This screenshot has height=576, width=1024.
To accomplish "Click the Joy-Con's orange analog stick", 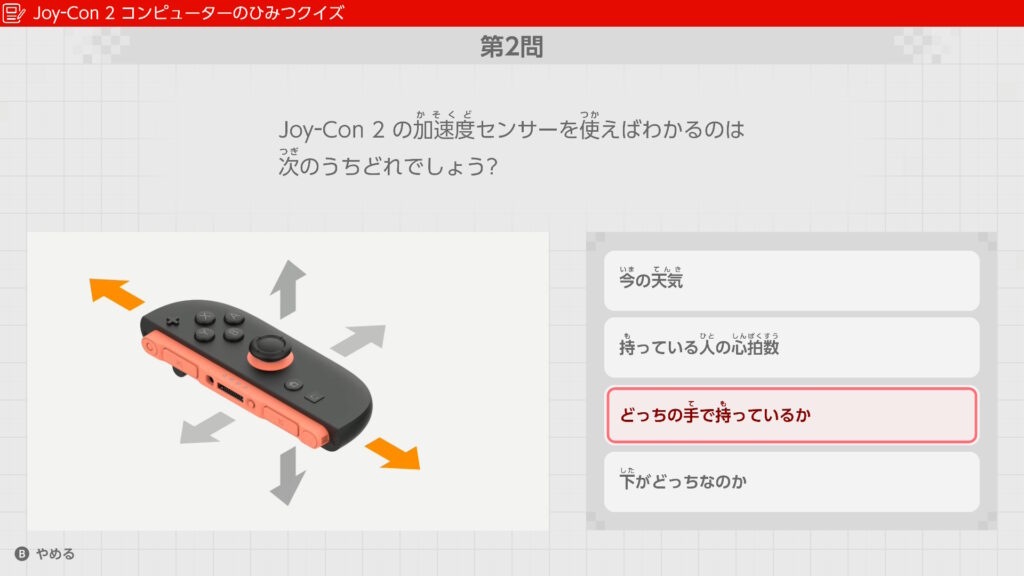I will (269, 352).
